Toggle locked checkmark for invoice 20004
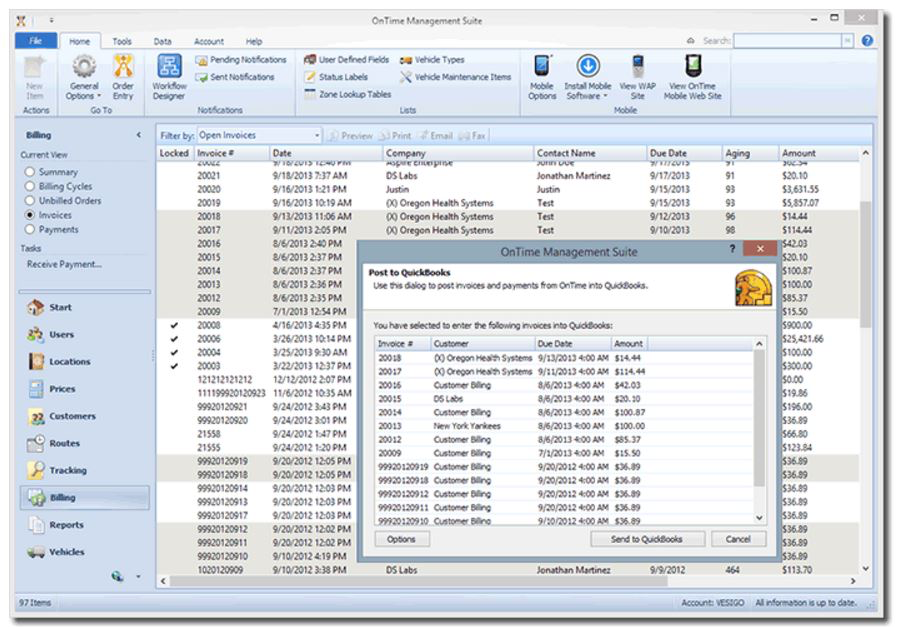 (174, 353)
